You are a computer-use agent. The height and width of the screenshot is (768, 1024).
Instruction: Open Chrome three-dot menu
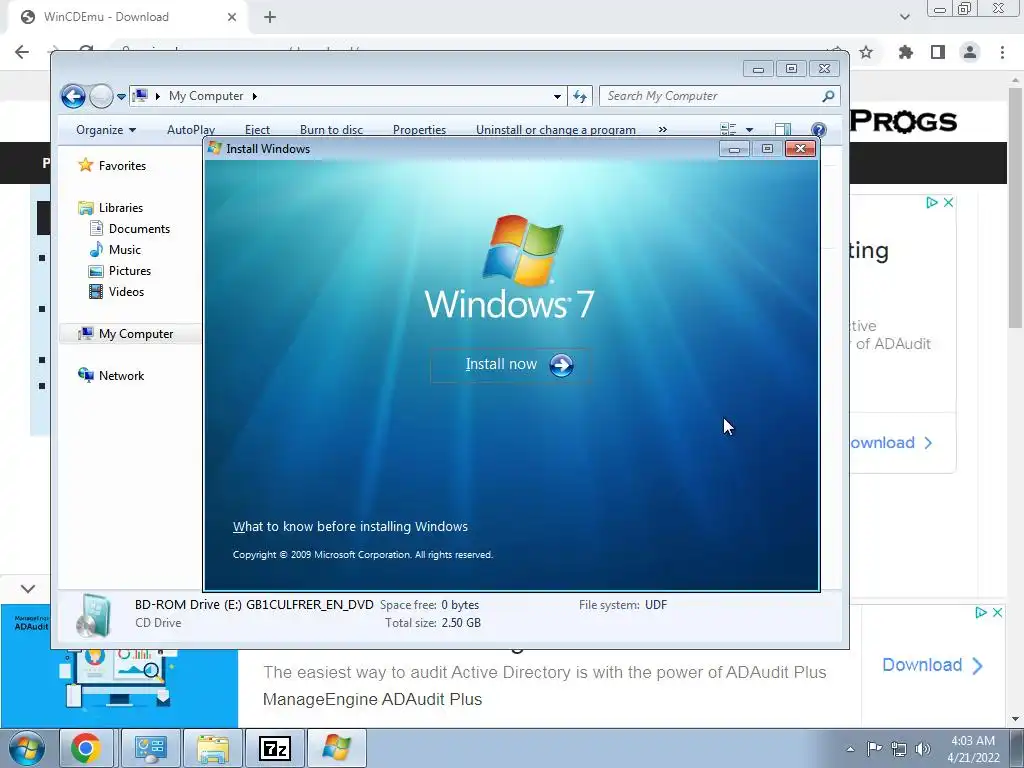click(x=1002, y=52)
